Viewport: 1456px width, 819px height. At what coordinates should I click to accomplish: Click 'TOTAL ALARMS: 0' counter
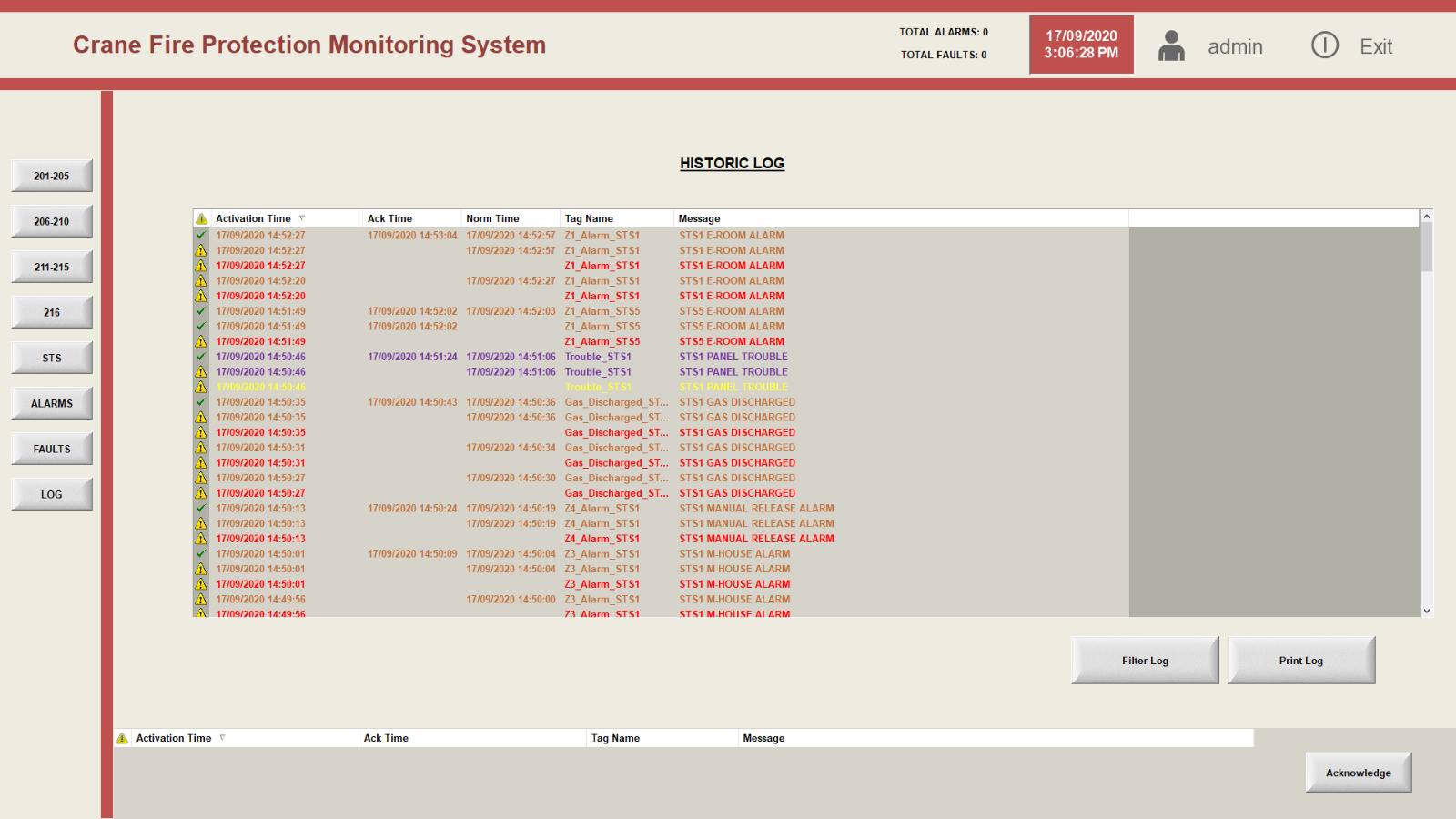click(944, 32)
